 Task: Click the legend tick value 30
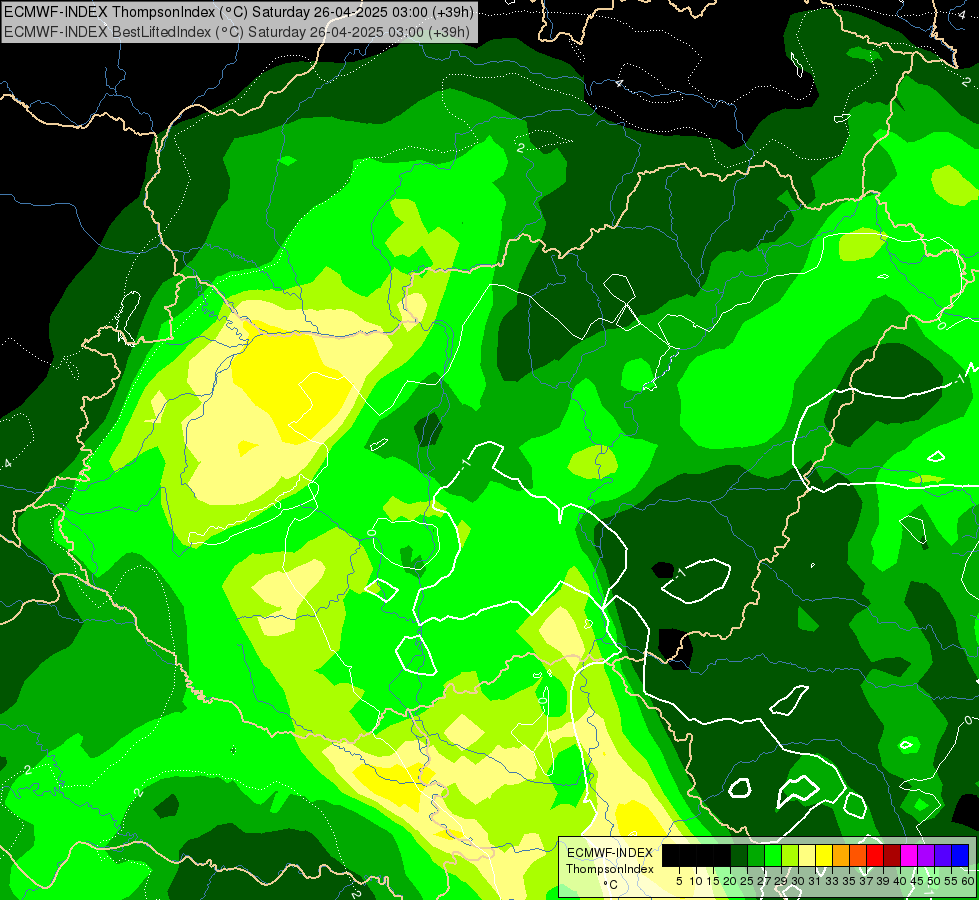pyautogui.click(x=798, y=881)
